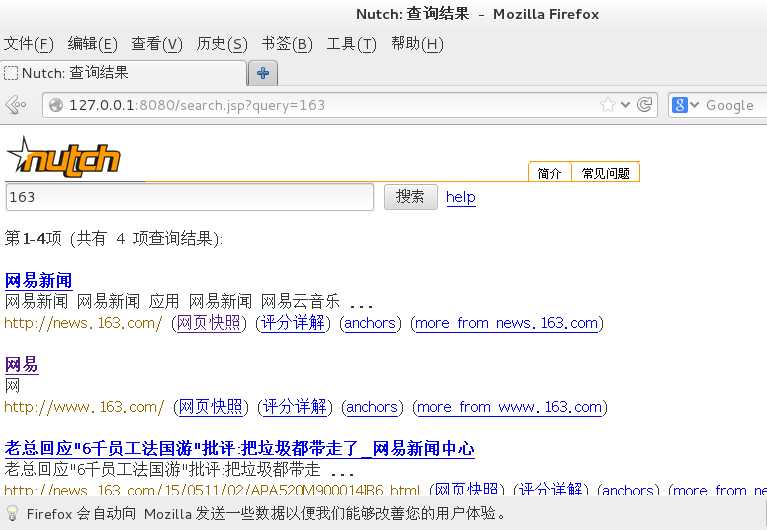
Task: Click the Google search engine icon
Action: [x=679, y=105]
